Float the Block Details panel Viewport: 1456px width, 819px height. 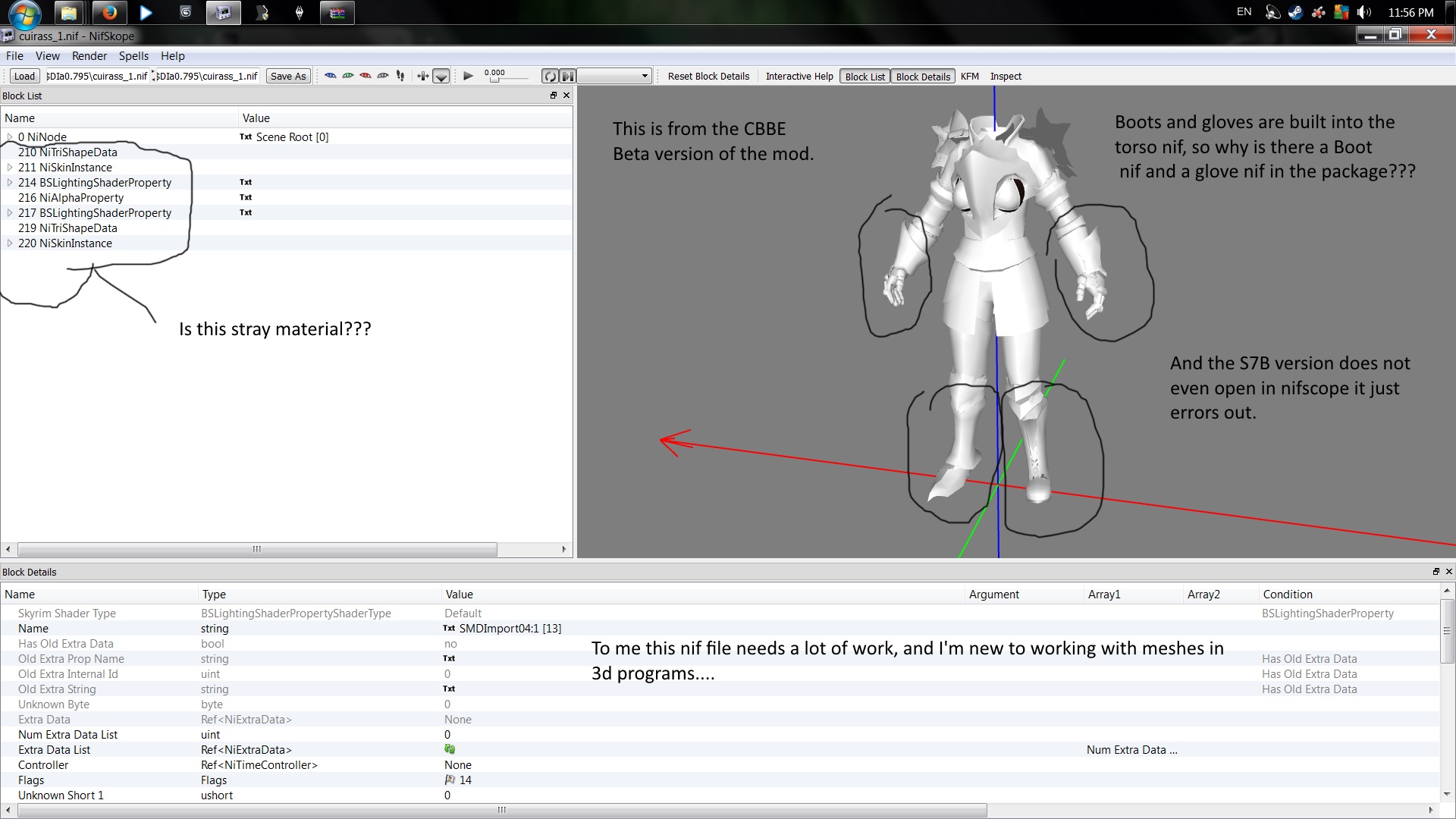click(x=1436, y=572)
